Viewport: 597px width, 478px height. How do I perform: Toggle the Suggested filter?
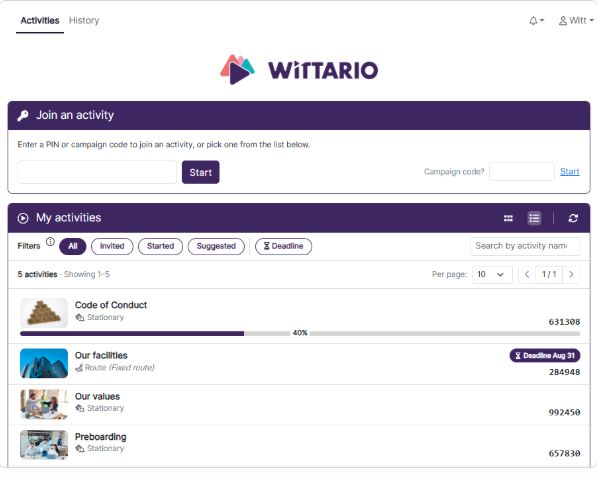tap(216, 246)
